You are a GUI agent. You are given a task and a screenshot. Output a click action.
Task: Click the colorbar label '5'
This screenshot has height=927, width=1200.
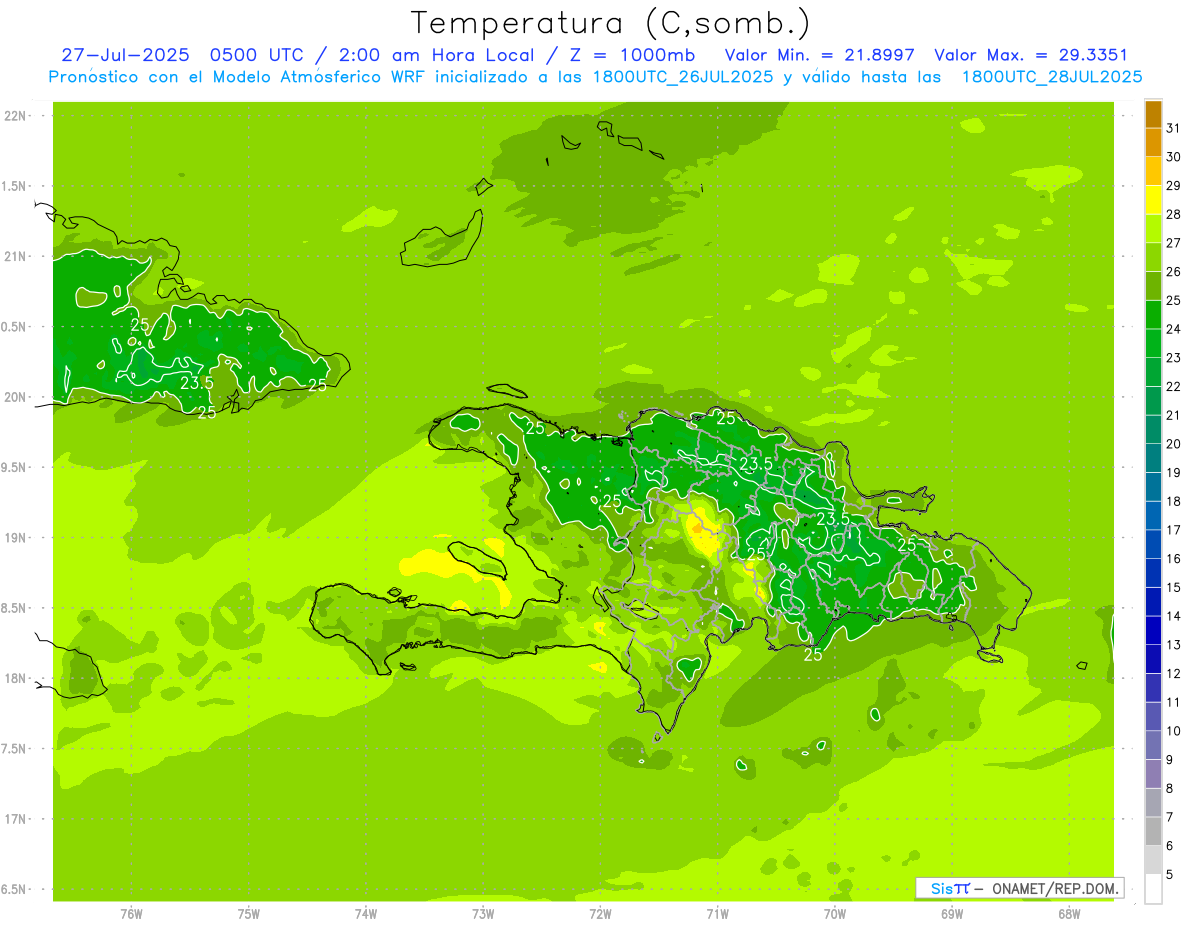pos(1170,875)
